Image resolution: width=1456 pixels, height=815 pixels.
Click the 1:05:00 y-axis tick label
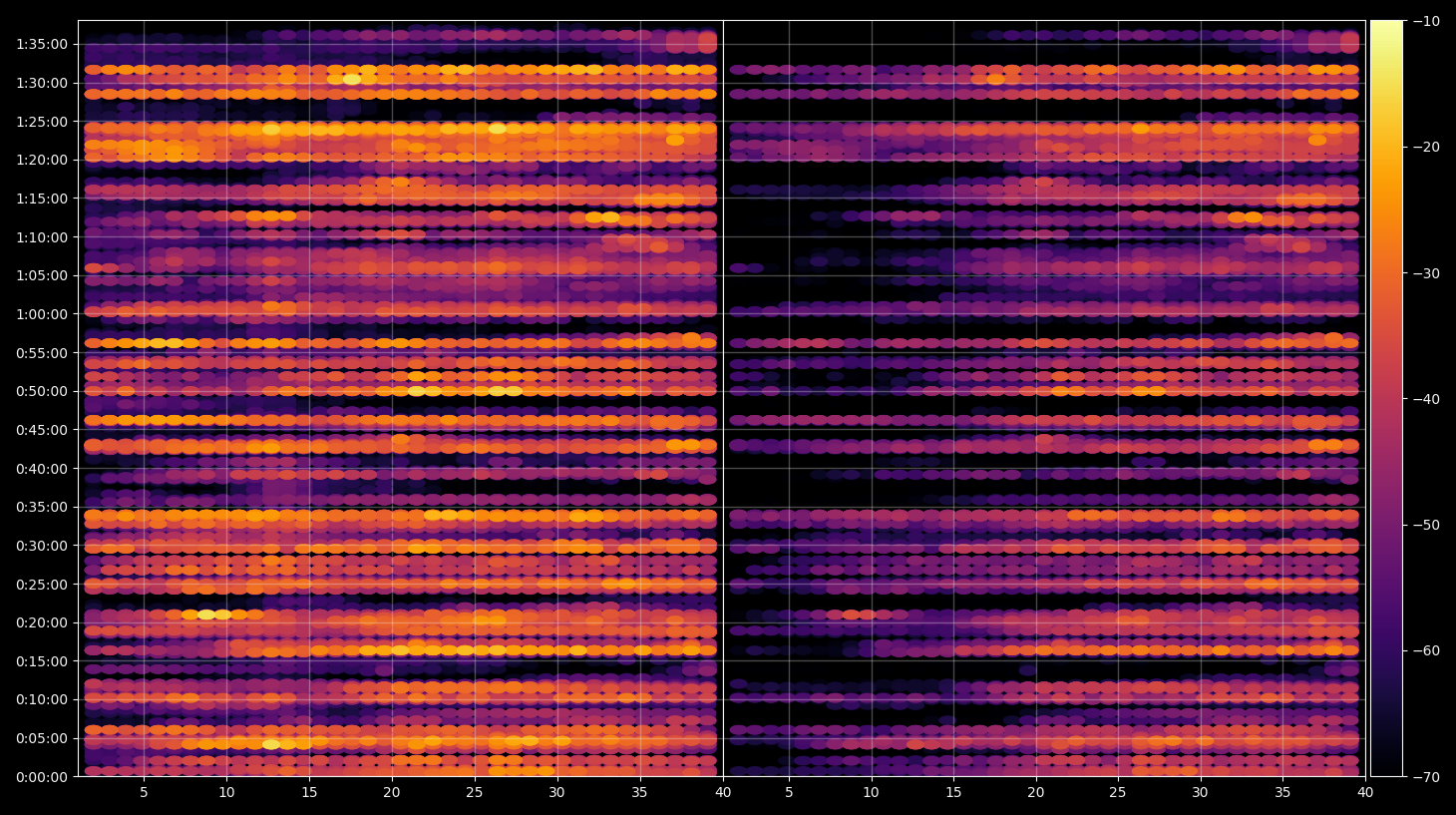[x=42, y=275]
